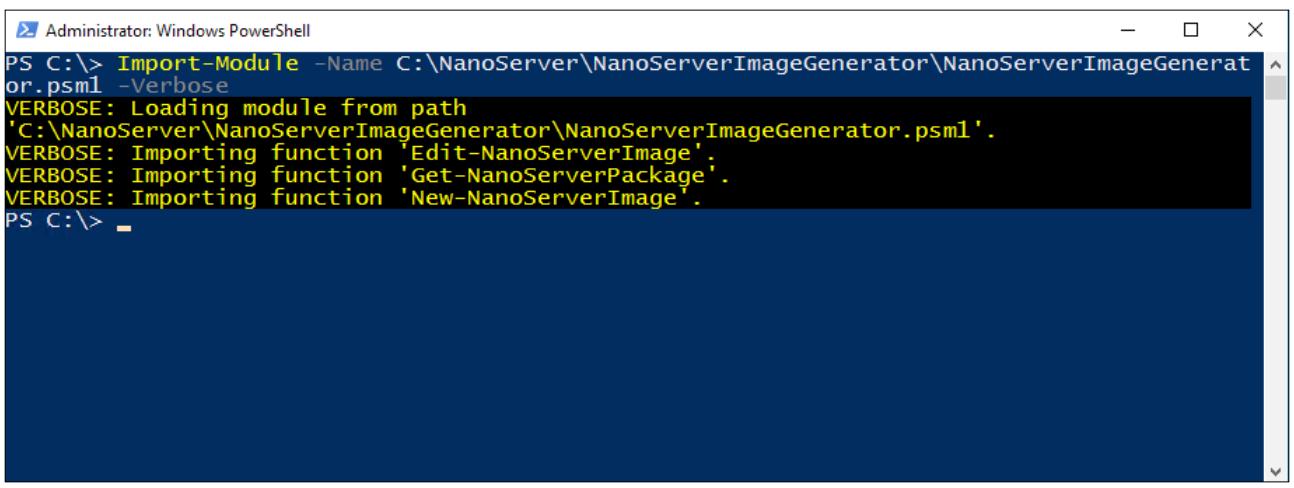Click the blinking cursor at the last prompt

point(124,228)
